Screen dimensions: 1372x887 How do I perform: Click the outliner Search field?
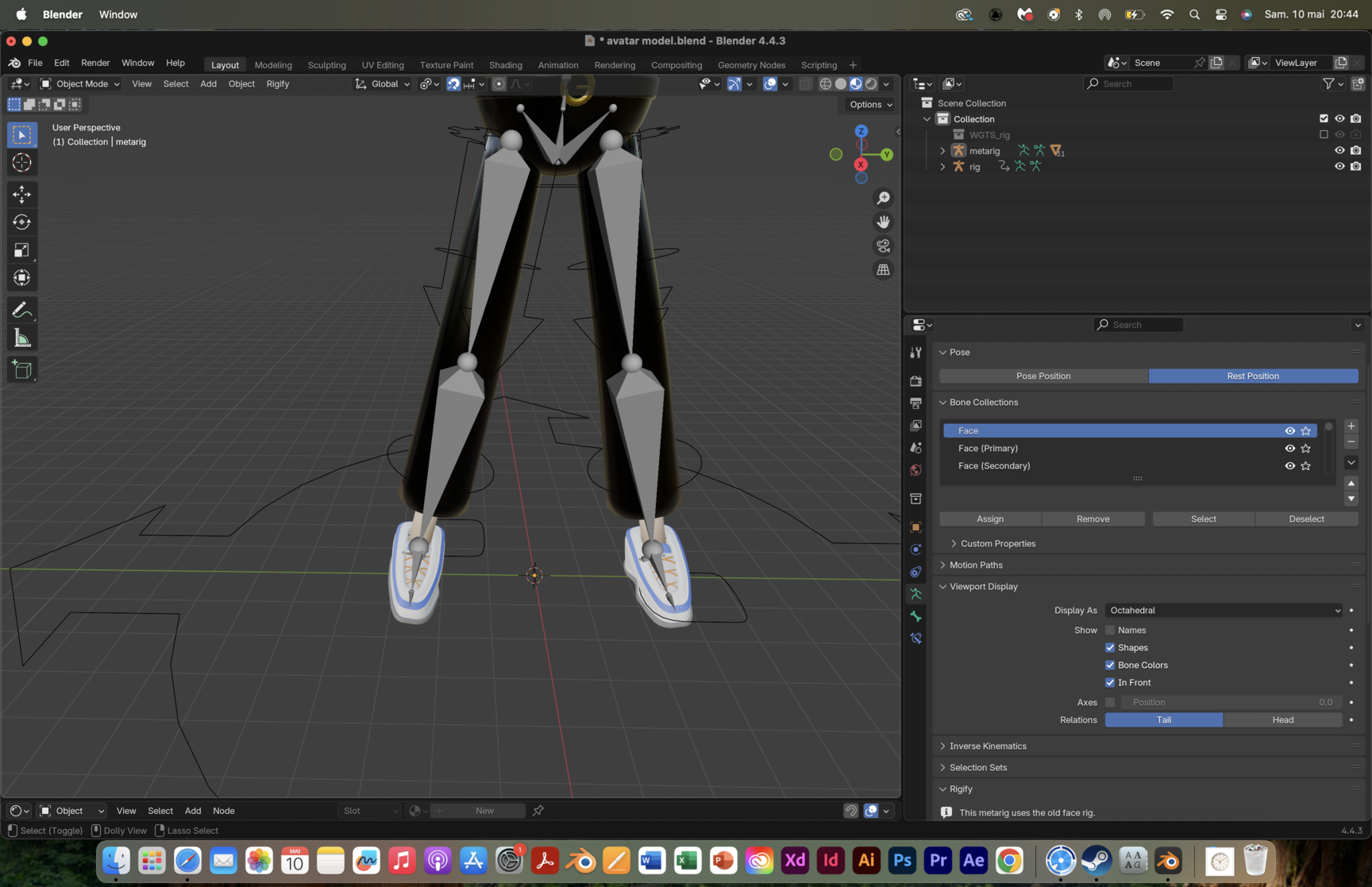[x=1128, y=83]
